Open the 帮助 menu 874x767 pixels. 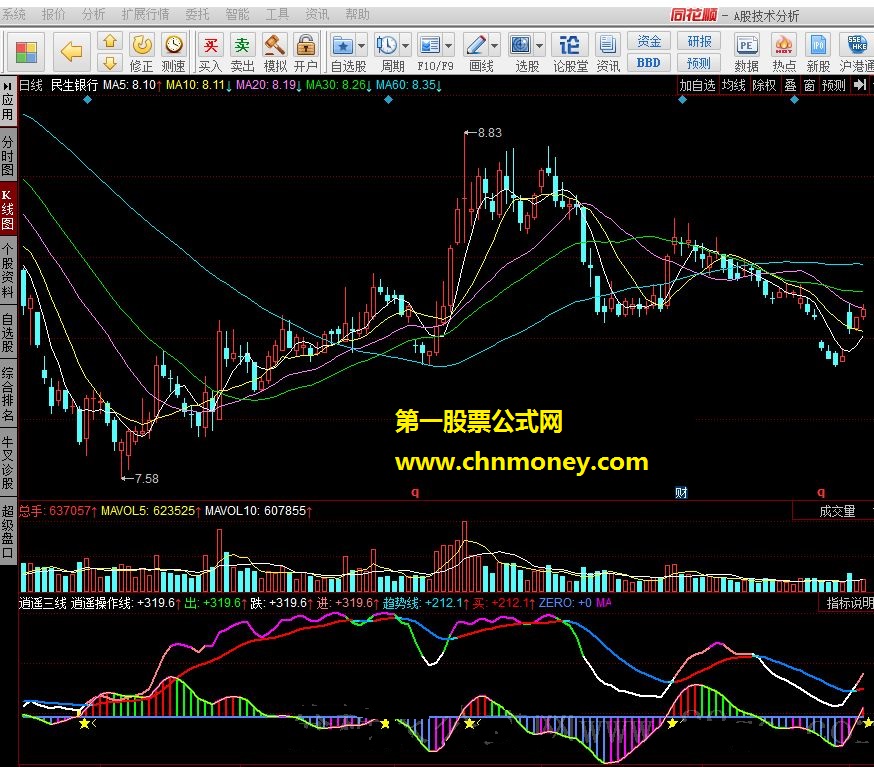coord(357,14)
